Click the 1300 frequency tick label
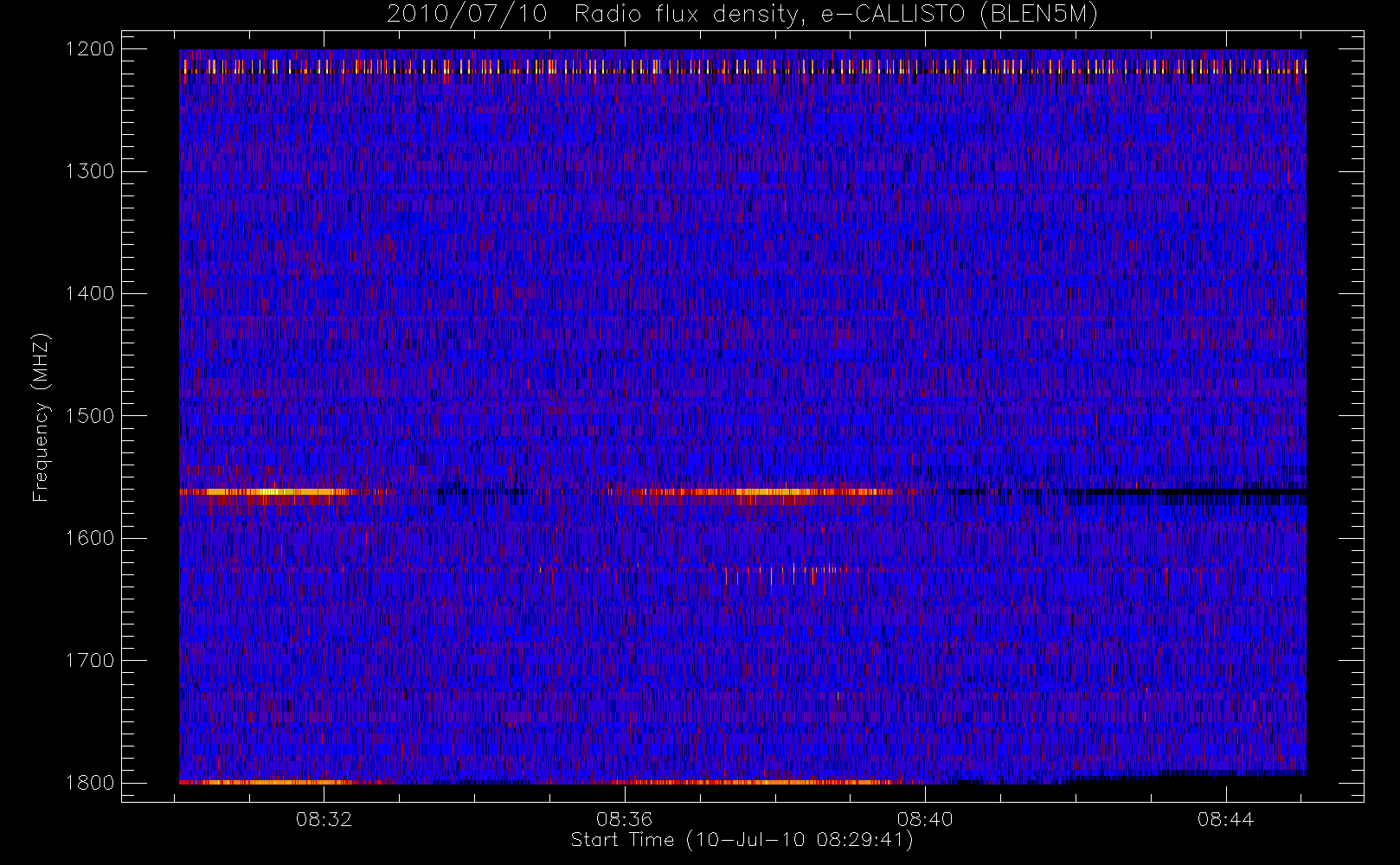The image size is (1400, 865). point(90,171)
